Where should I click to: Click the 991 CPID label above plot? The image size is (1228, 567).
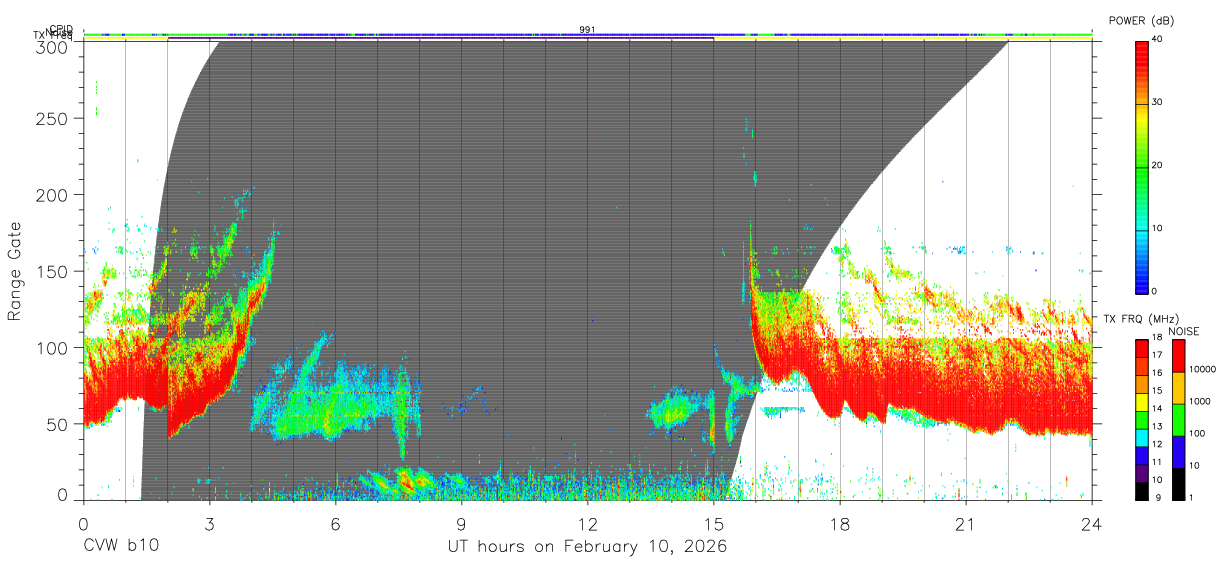coord(587,30)
